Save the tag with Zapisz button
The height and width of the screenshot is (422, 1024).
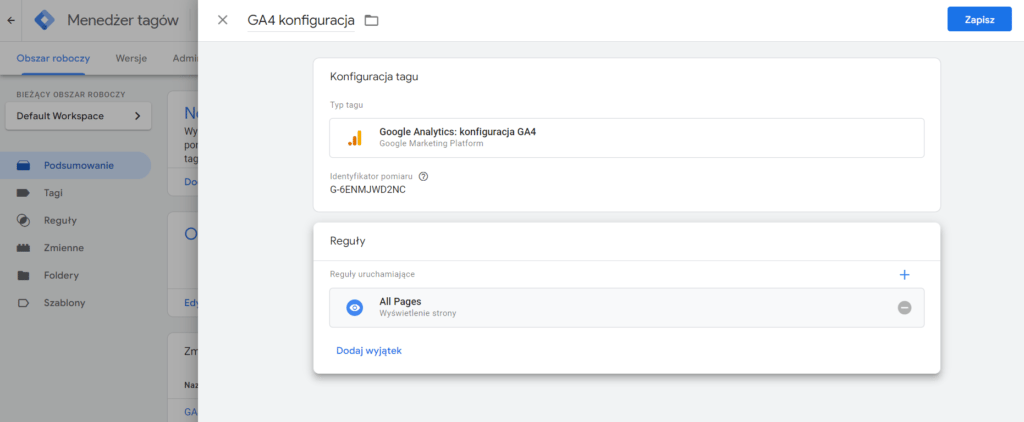click(x=979, y=20)
